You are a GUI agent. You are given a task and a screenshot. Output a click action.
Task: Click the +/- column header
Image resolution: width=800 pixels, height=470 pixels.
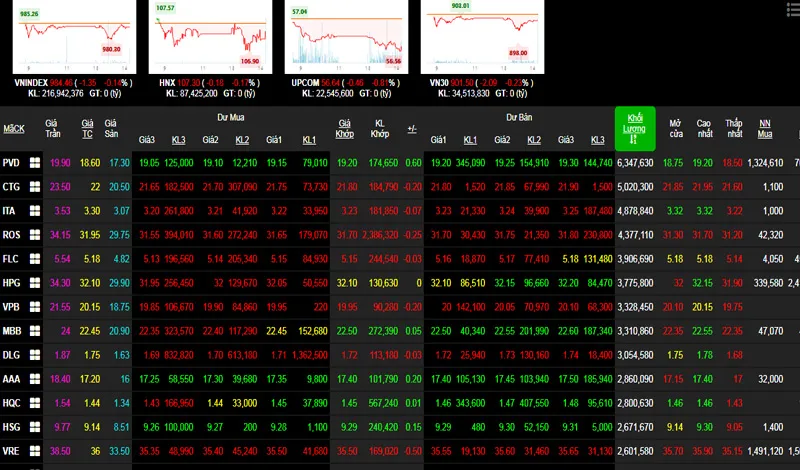(412, 129)
